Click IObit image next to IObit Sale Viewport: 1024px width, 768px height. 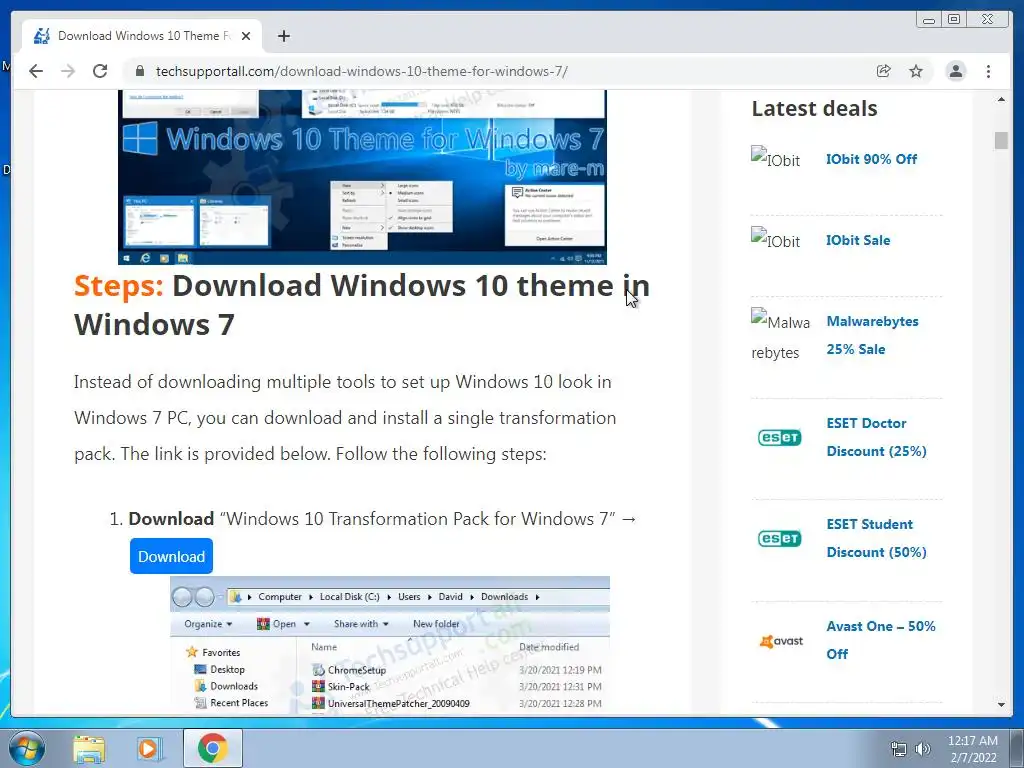(775, 239)
